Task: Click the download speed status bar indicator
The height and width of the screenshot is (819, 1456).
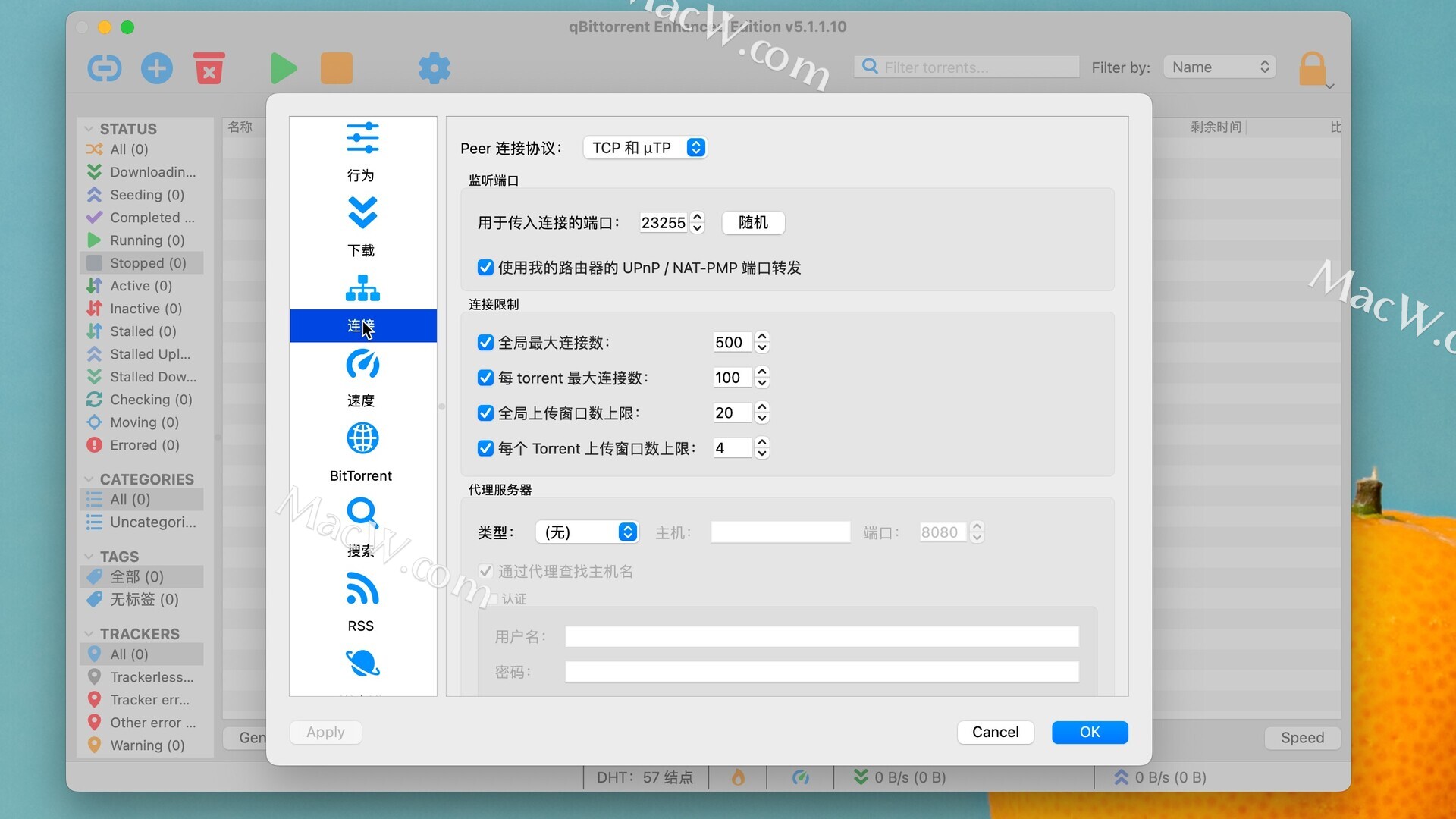Action: pyautogui.click(x=900, y=777)
